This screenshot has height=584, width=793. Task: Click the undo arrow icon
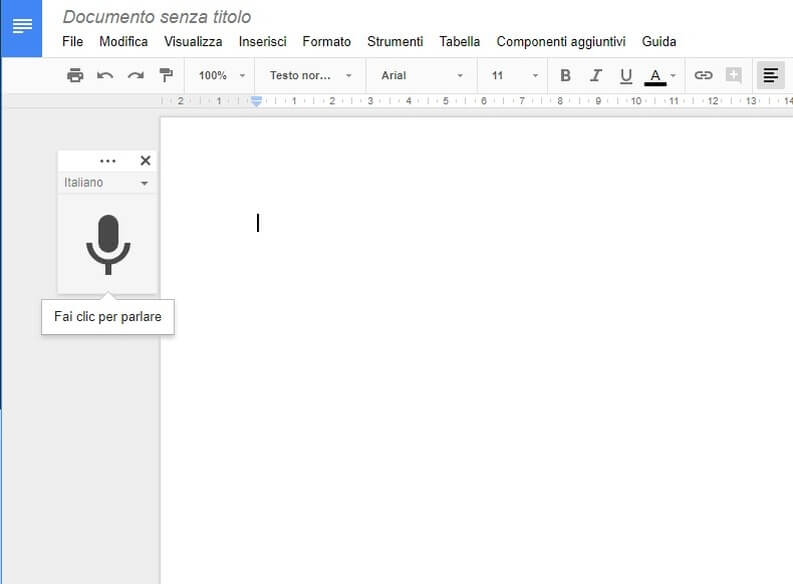click(105, 75)
